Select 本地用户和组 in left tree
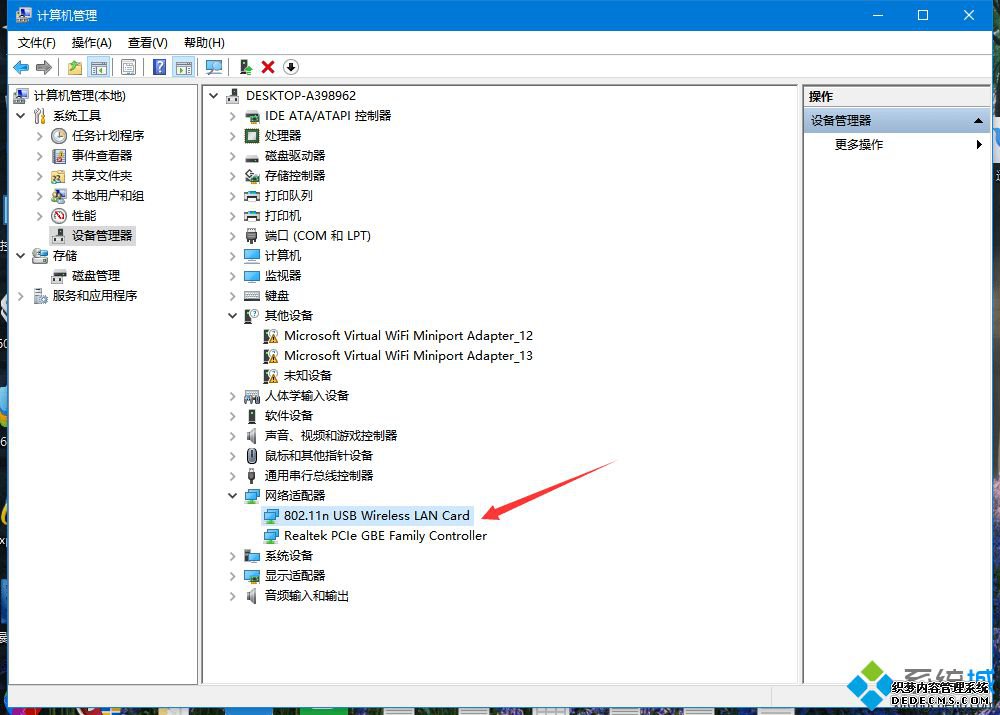 pyautogui.click(x=108, y=196)
